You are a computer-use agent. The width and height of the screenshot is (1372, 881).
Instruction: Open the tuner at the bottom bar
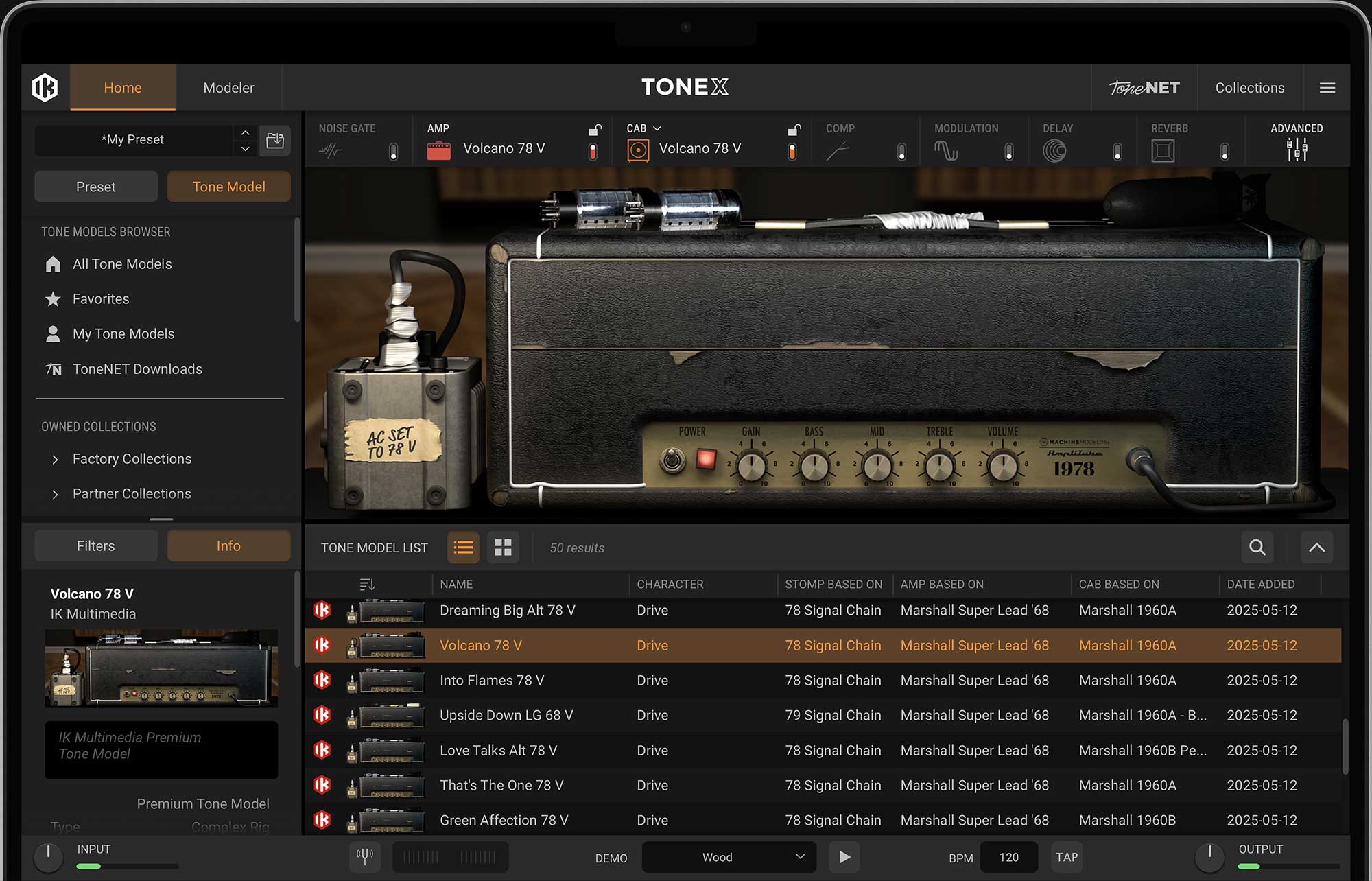[364, 856]
